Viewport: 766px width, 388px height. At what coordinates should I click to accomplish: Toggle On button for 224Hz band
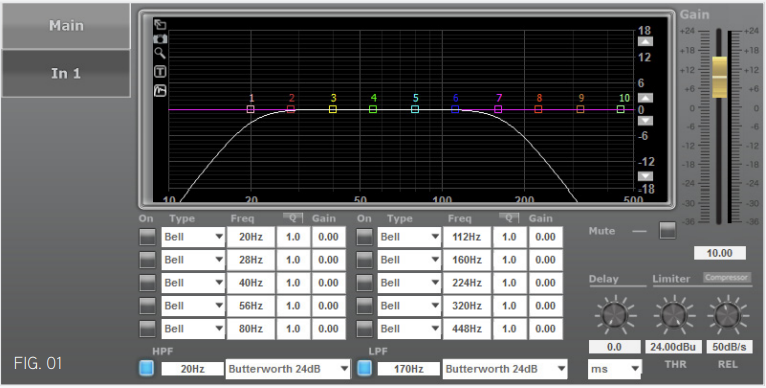click(364, 283)
